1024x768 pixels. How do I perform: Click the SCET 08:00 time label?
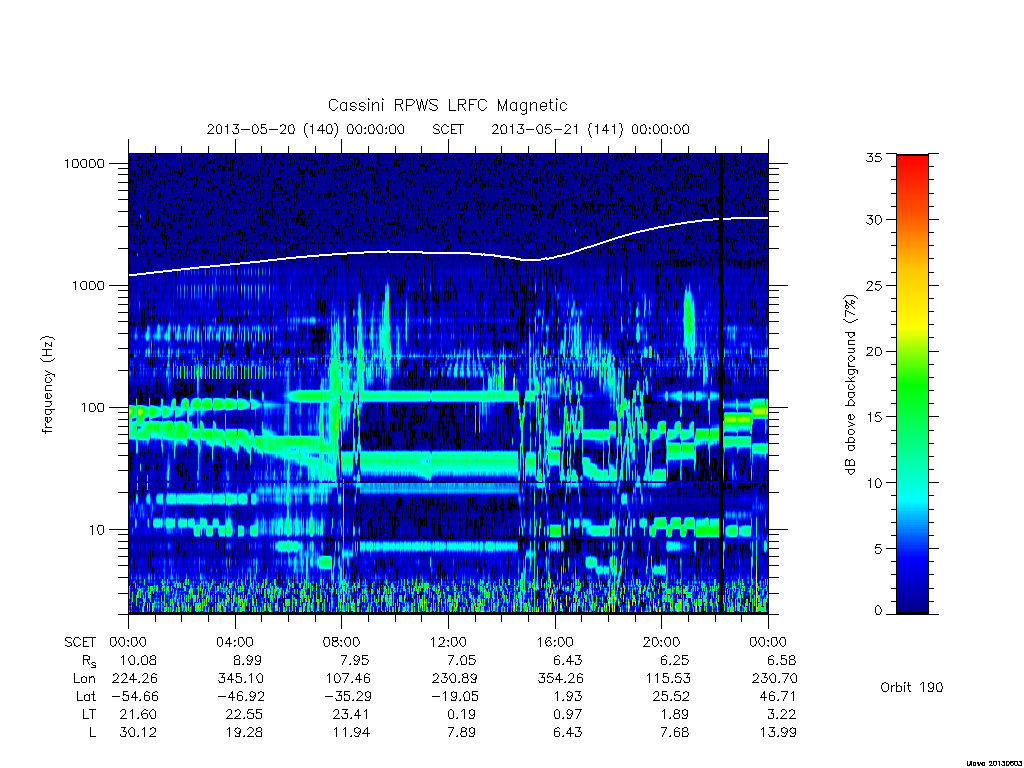341,642
